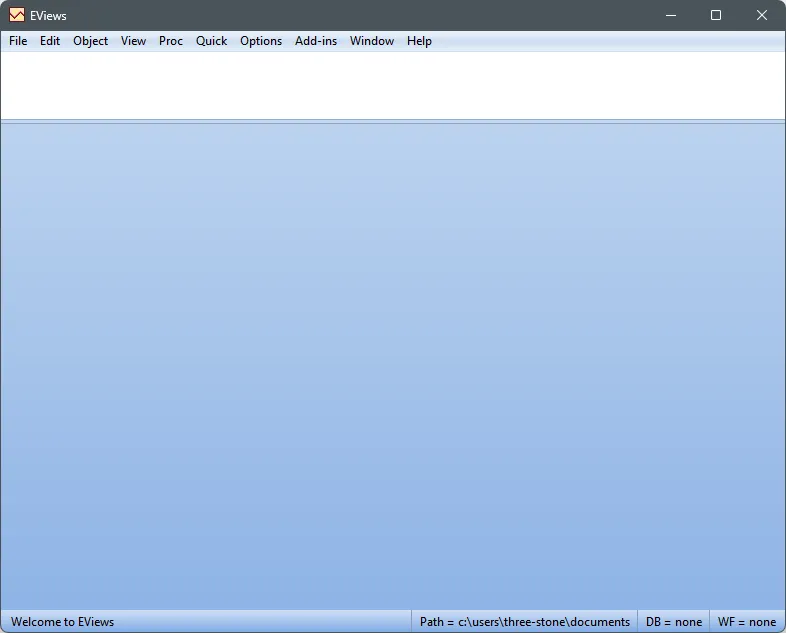The width and height of the screenshot is (786, 633).
Task: Open the Object menu
Action: (x=90, y=41)
